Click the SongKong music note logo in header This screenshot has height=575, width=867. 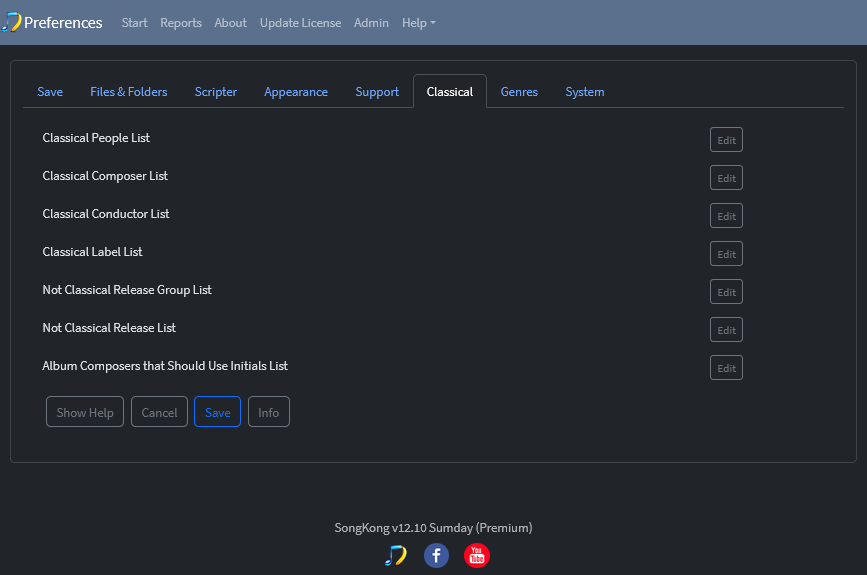[x=11, y=22]
